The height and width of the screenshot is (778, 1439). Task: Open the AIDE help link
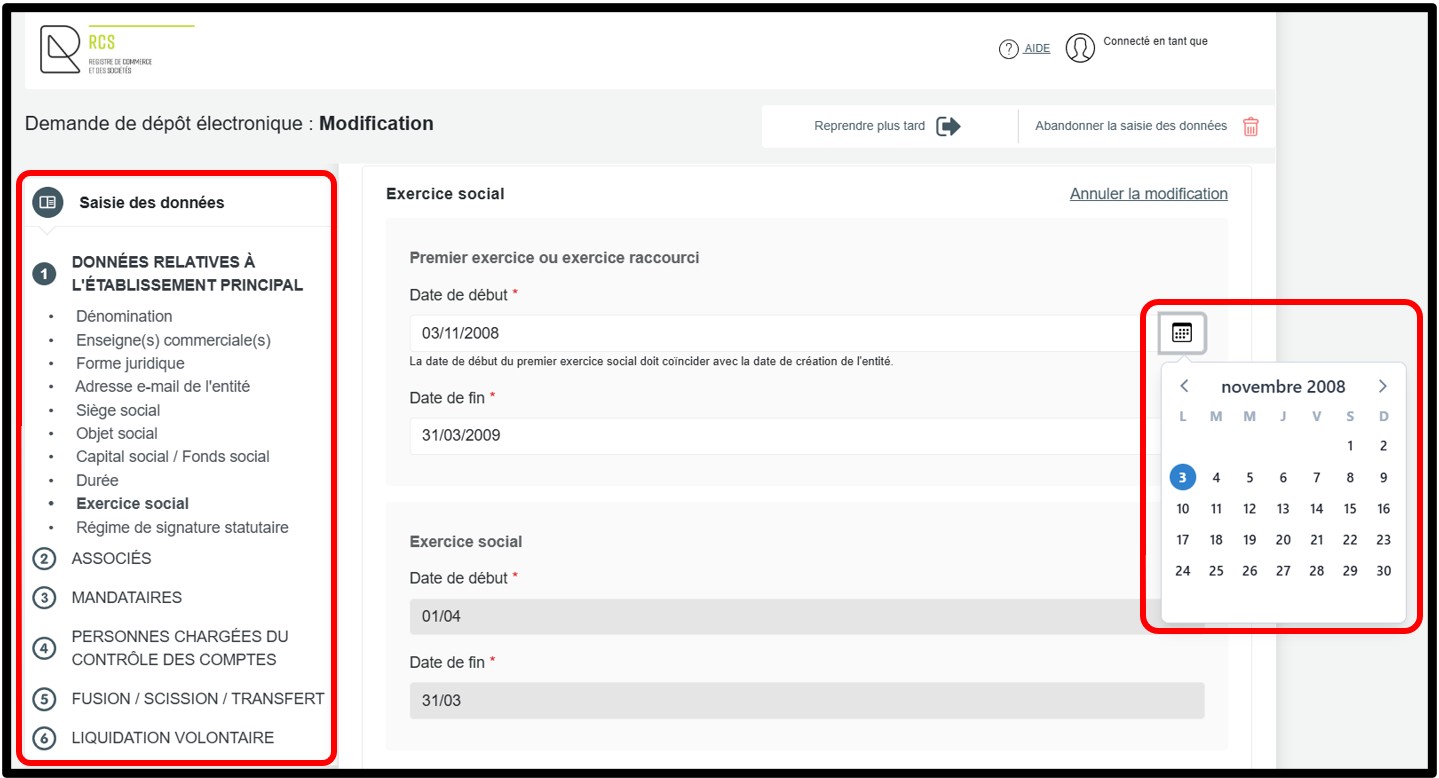1037,49
